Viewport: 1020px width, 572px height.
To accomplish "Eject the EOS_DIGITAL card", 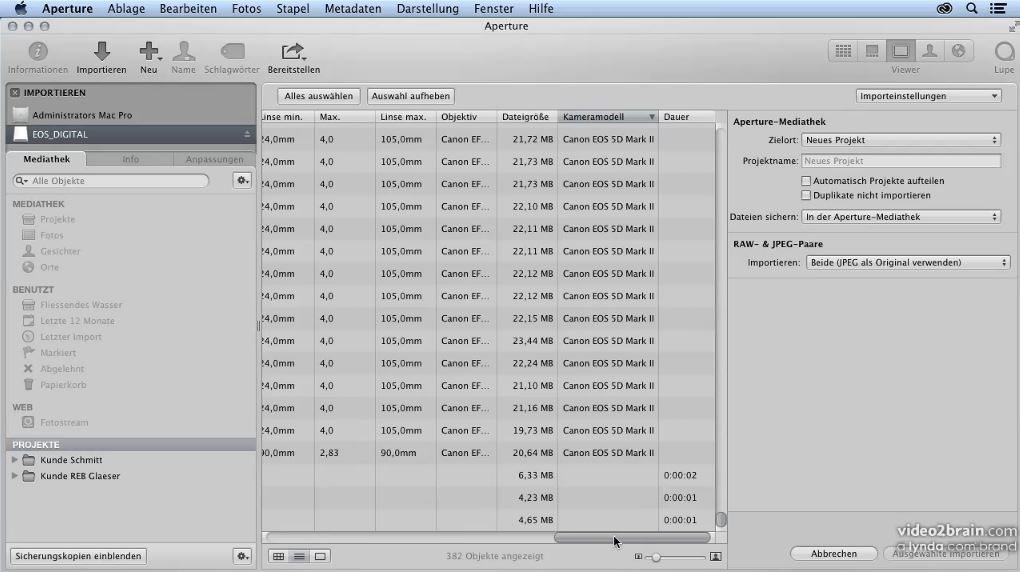I will pos(247,134).
